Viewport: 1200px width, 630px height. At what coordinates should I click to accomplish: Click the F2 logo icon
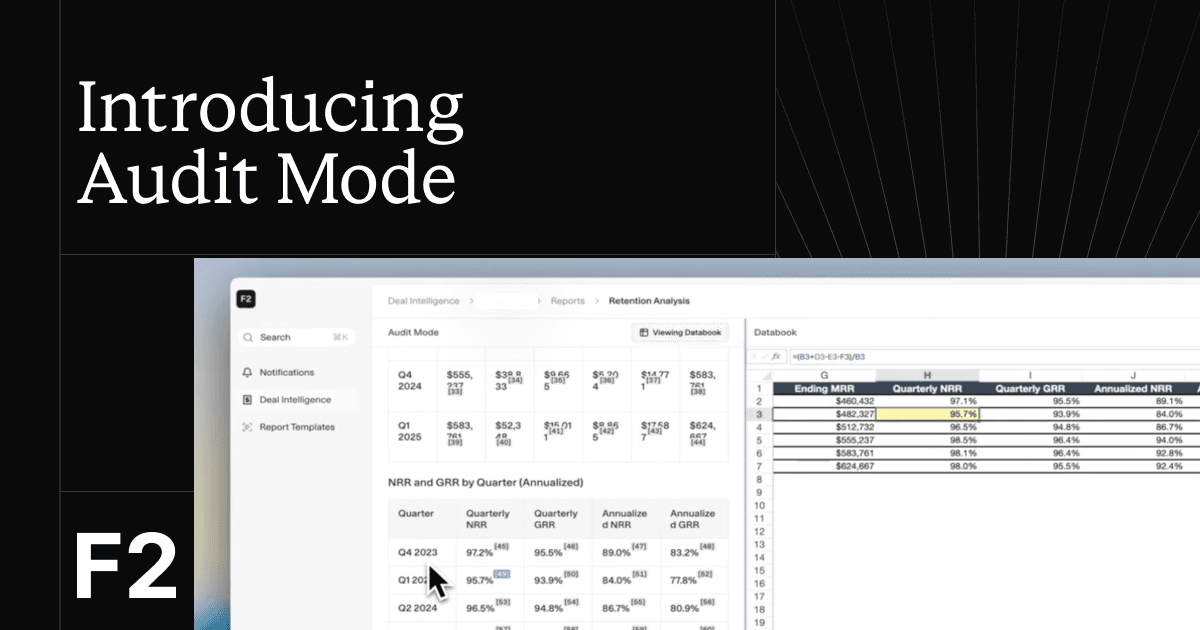(246, 299)
